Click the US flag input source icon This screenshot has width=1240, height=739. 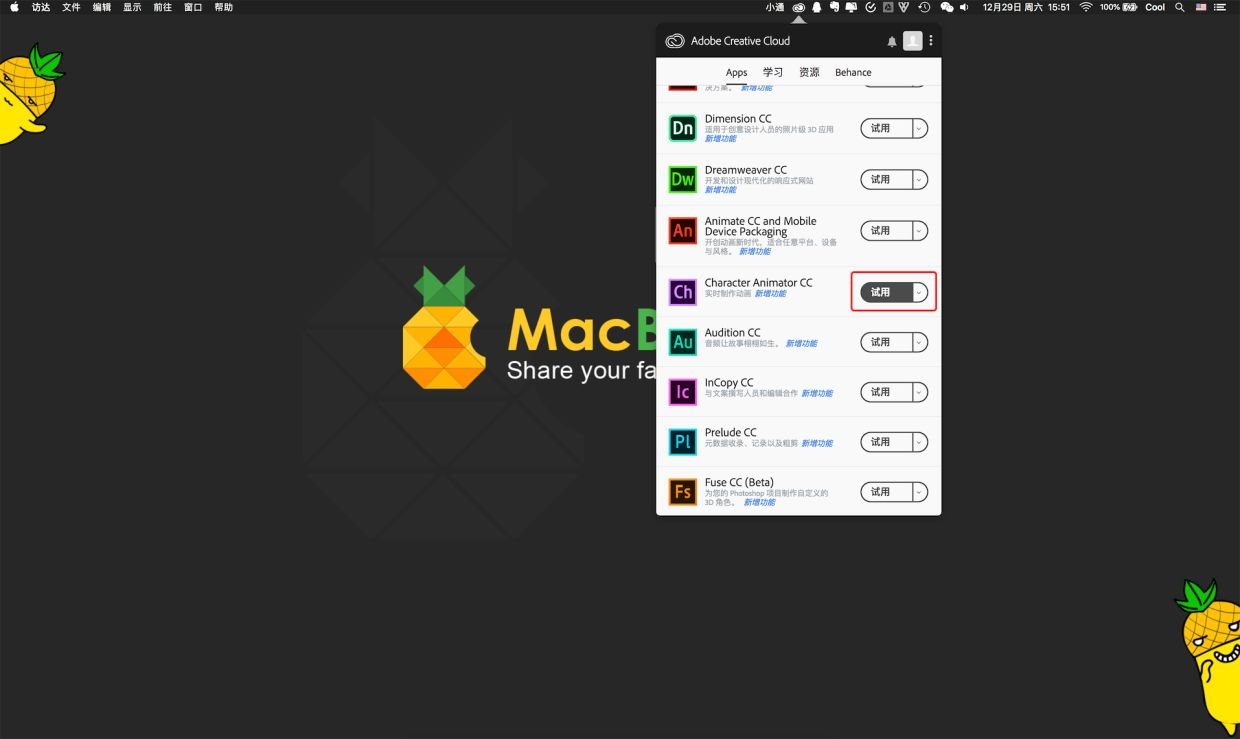1202,7
